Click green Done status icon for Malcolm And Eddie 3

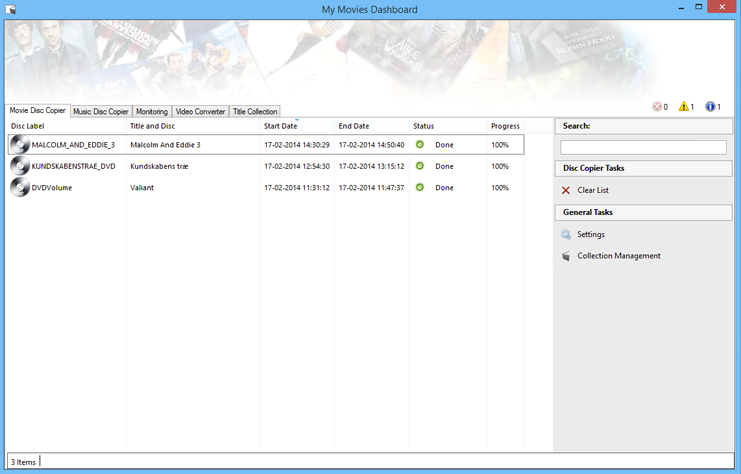420,144
